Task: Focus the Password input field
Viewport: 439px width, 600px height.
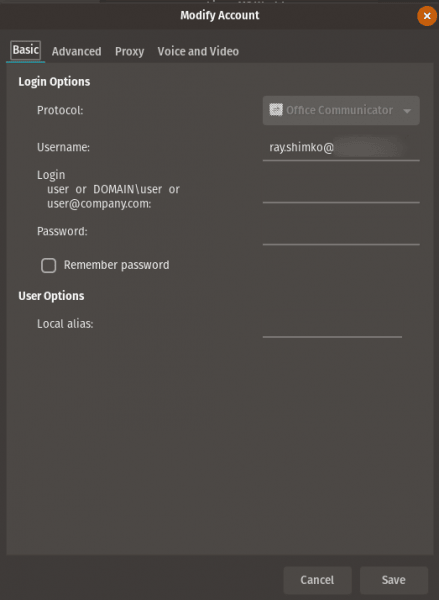Action: point(341,232)
